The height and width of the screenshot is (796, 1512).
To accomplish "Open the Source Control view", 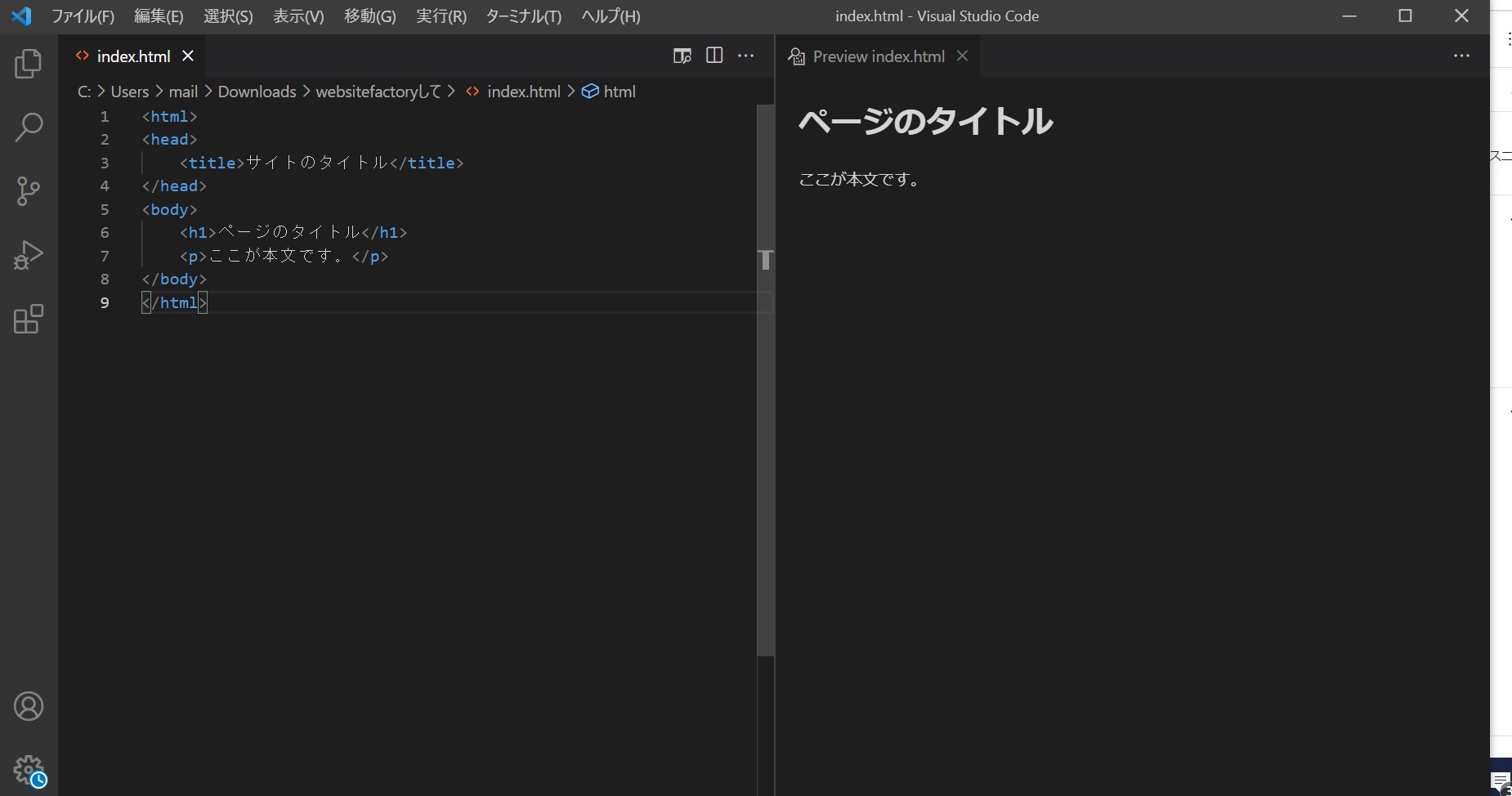I will pos(29,191).
